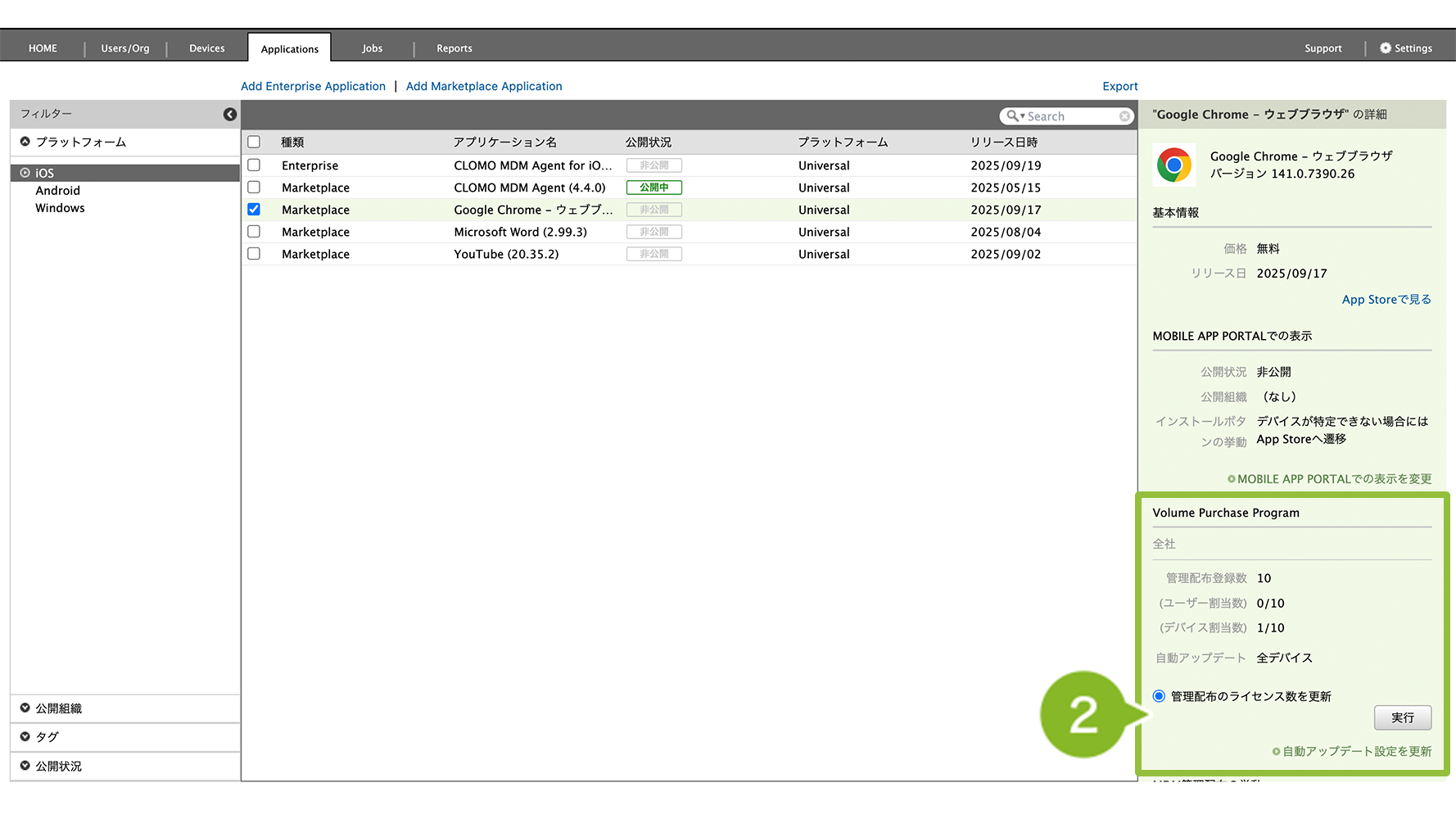The height and width of the screenshot is (819, 1456).
Task: Click the Settings gear icon
Action: (x=1385, y=48)
